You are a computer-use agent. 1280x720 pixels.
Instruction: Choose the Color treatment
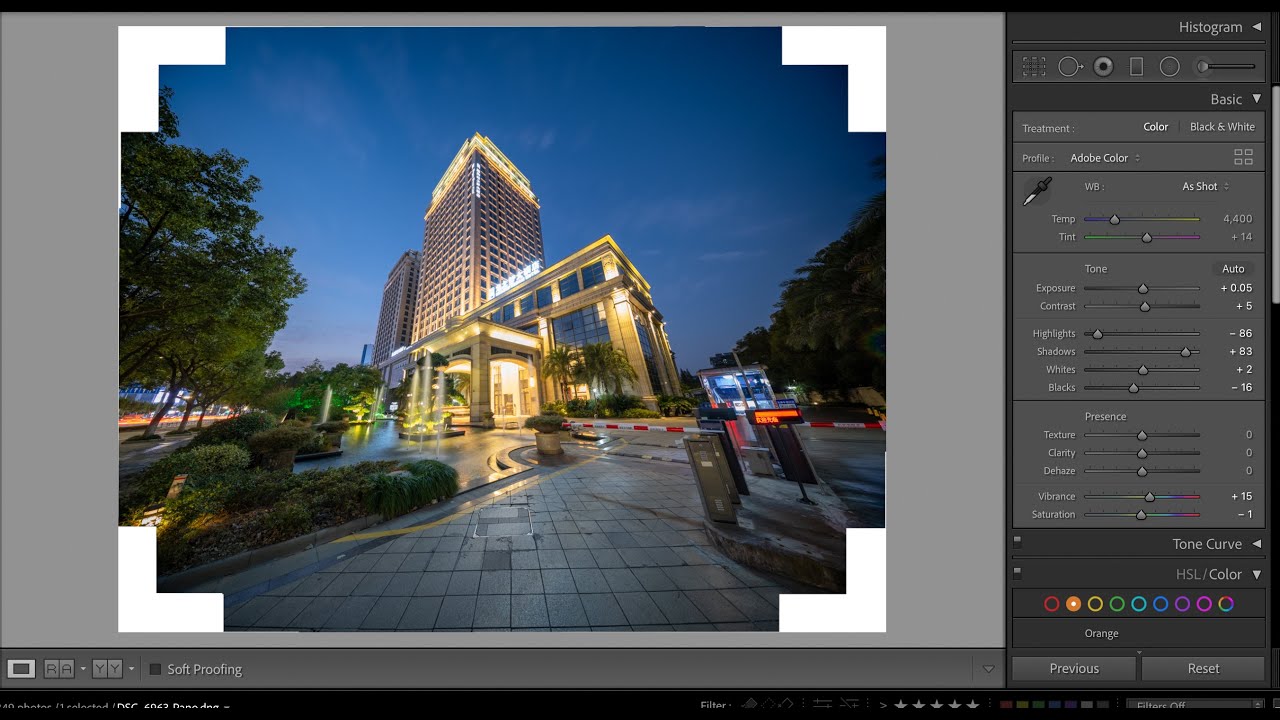pos(1156,127)
